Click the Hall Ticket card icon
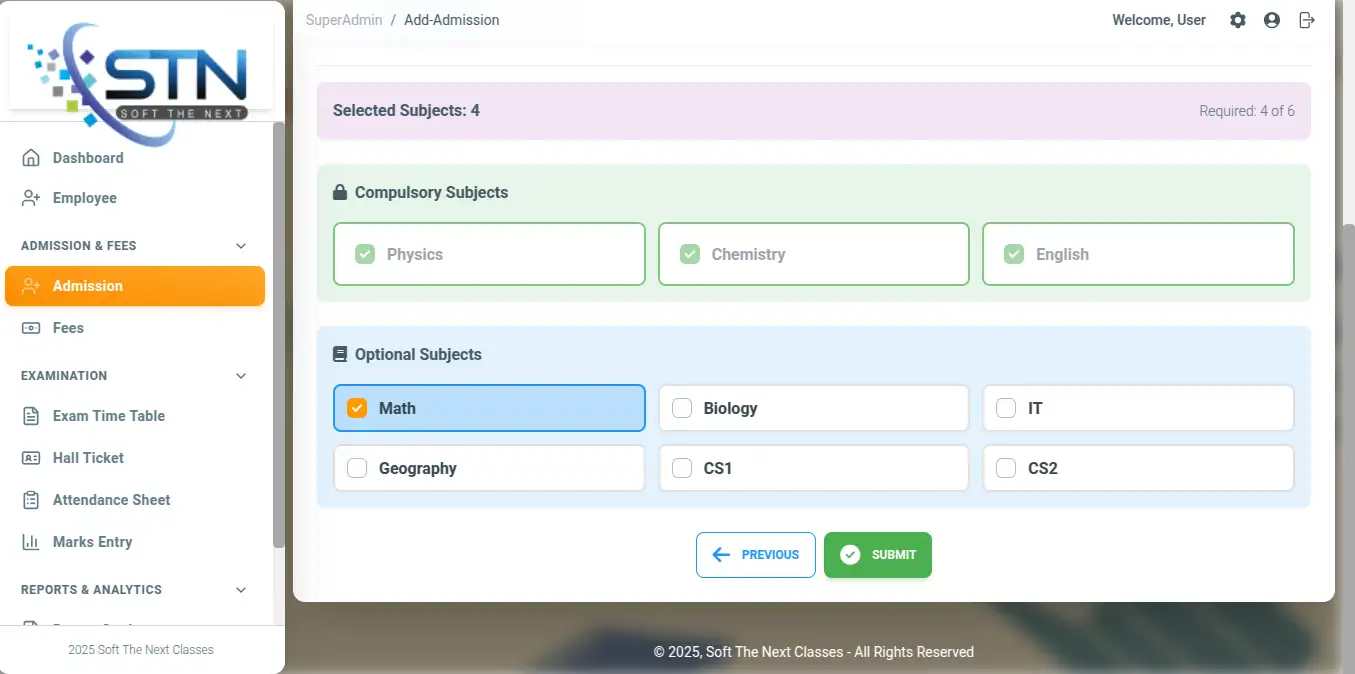 [31, 458]
